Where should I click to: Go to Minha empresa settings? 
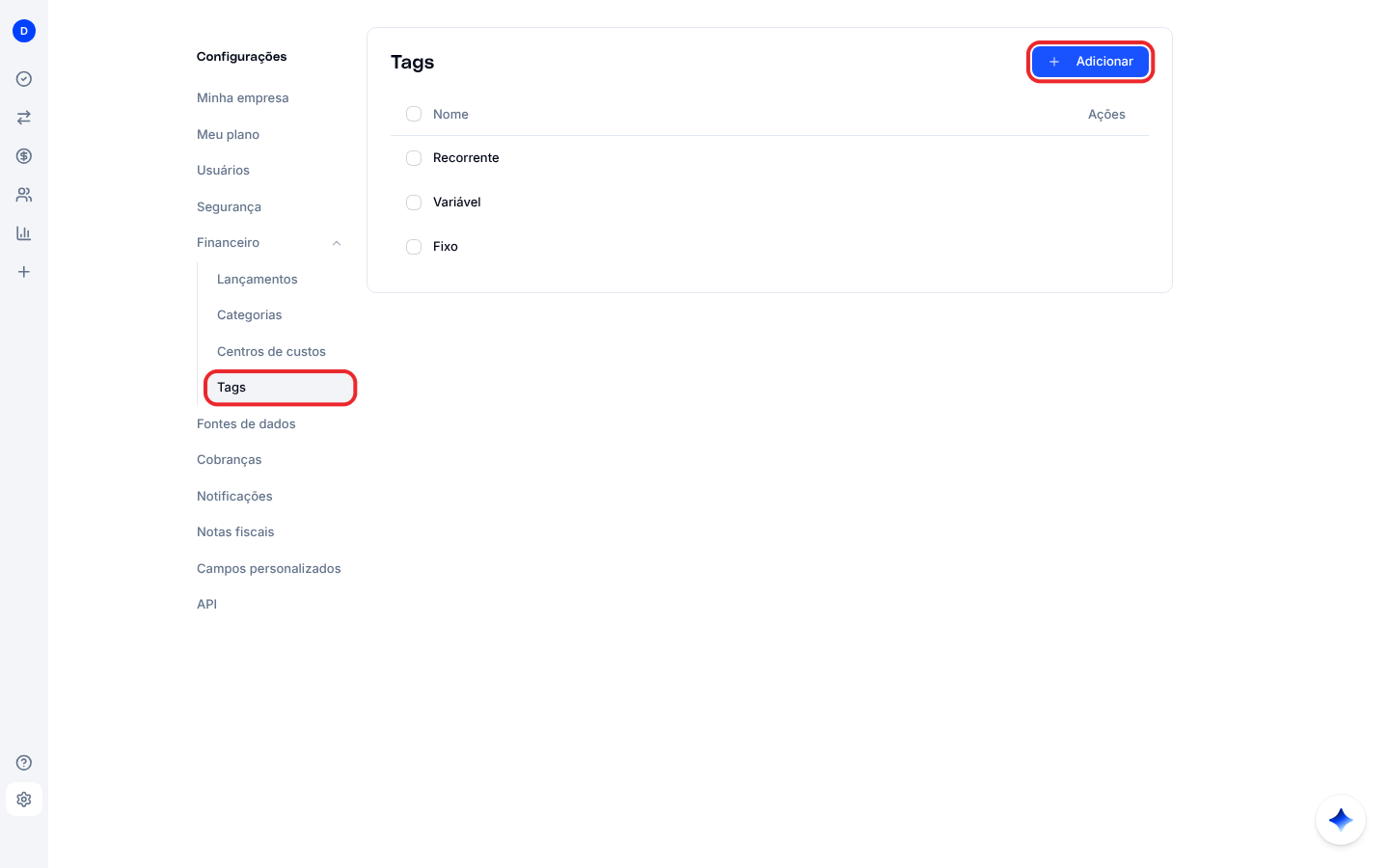(x=243, y=98)
